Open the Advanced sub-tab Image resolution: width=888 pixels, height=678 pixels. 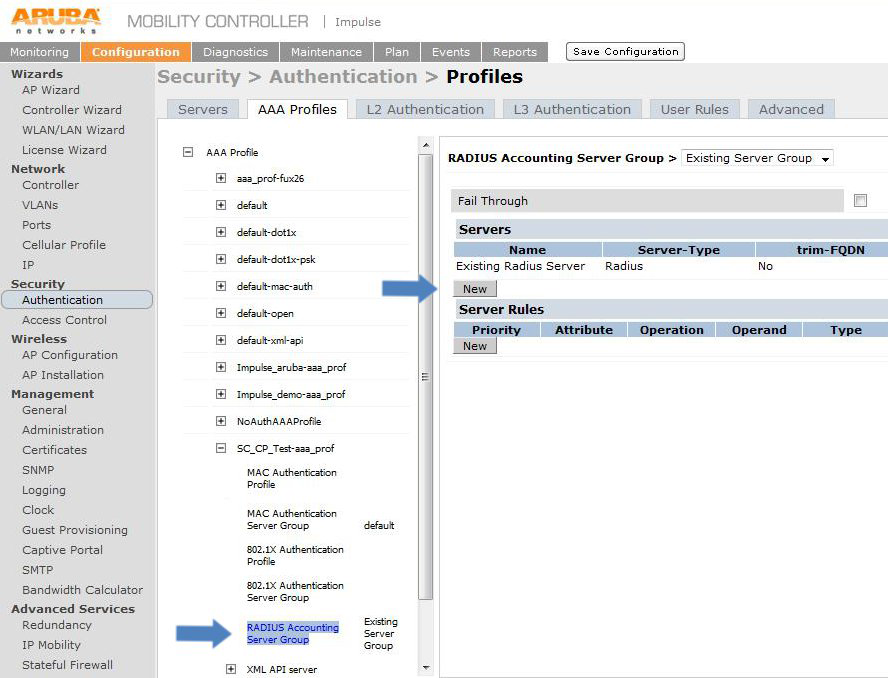point(791,109)
